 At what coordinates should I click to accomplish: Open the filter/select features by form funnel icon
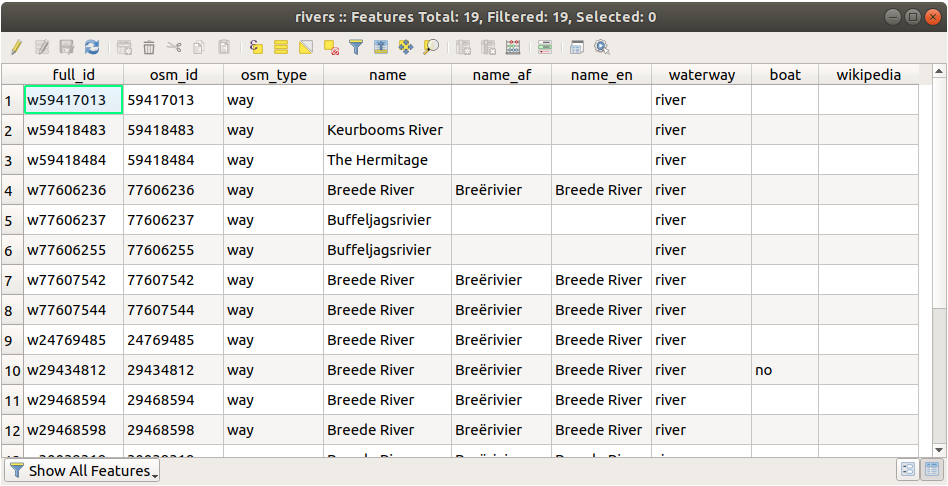pos(355,47)
